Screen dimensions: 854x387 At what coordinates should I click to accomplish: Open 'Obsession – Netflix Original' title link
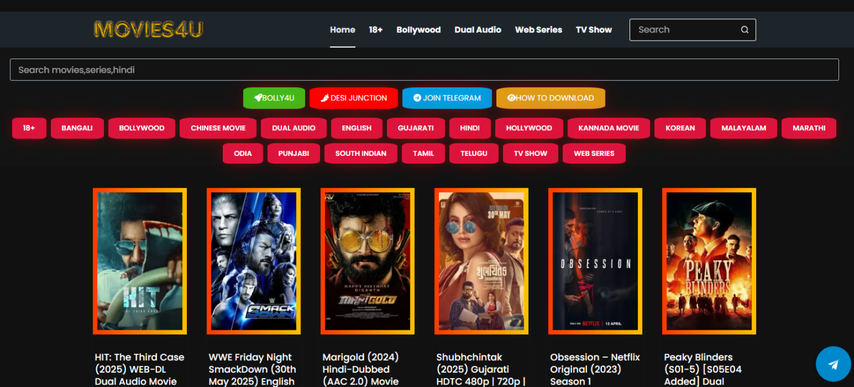(595, 370)
